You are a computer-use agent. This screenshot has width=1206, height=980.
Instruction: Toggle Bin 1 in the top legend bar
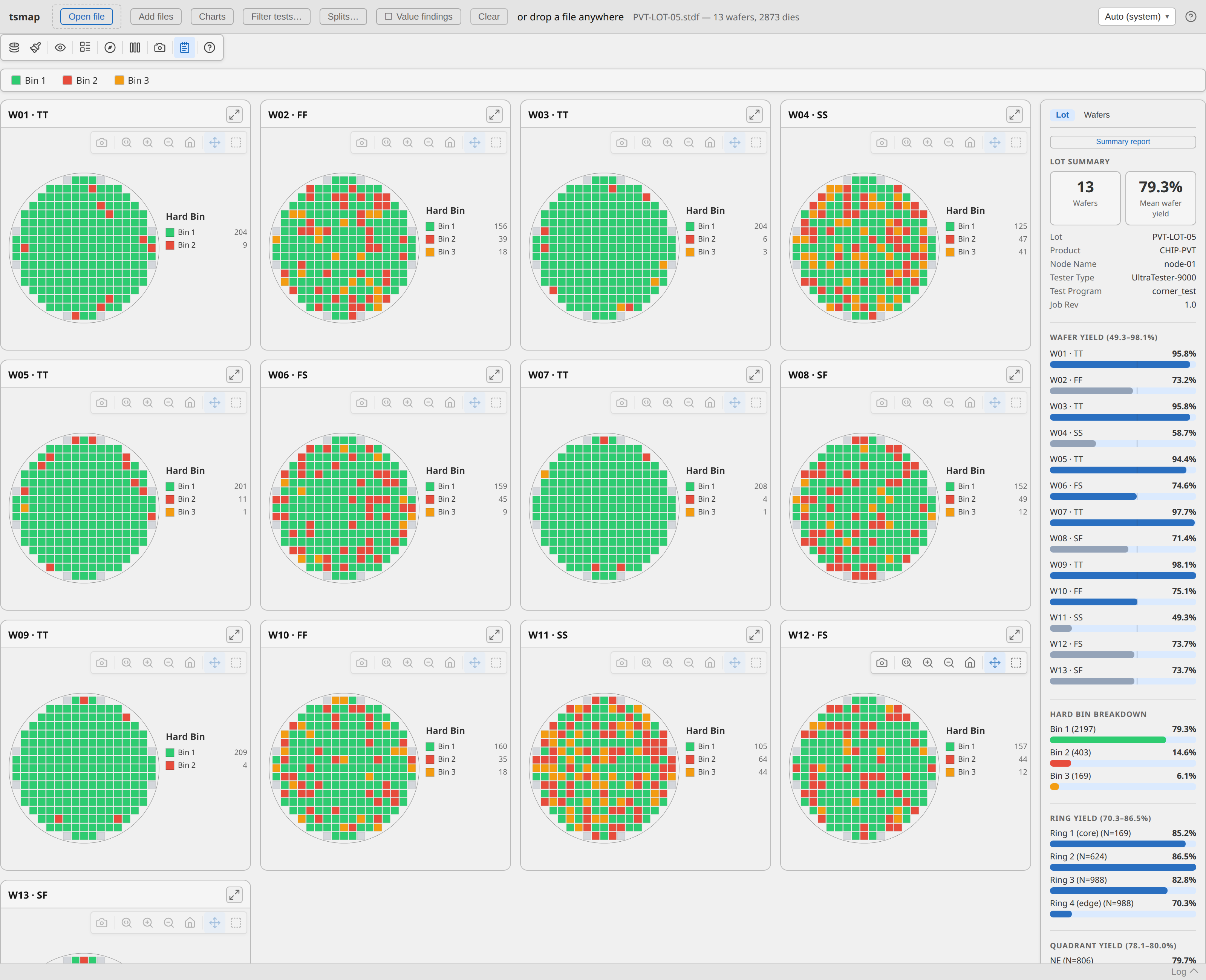click(x=29, y=80)
